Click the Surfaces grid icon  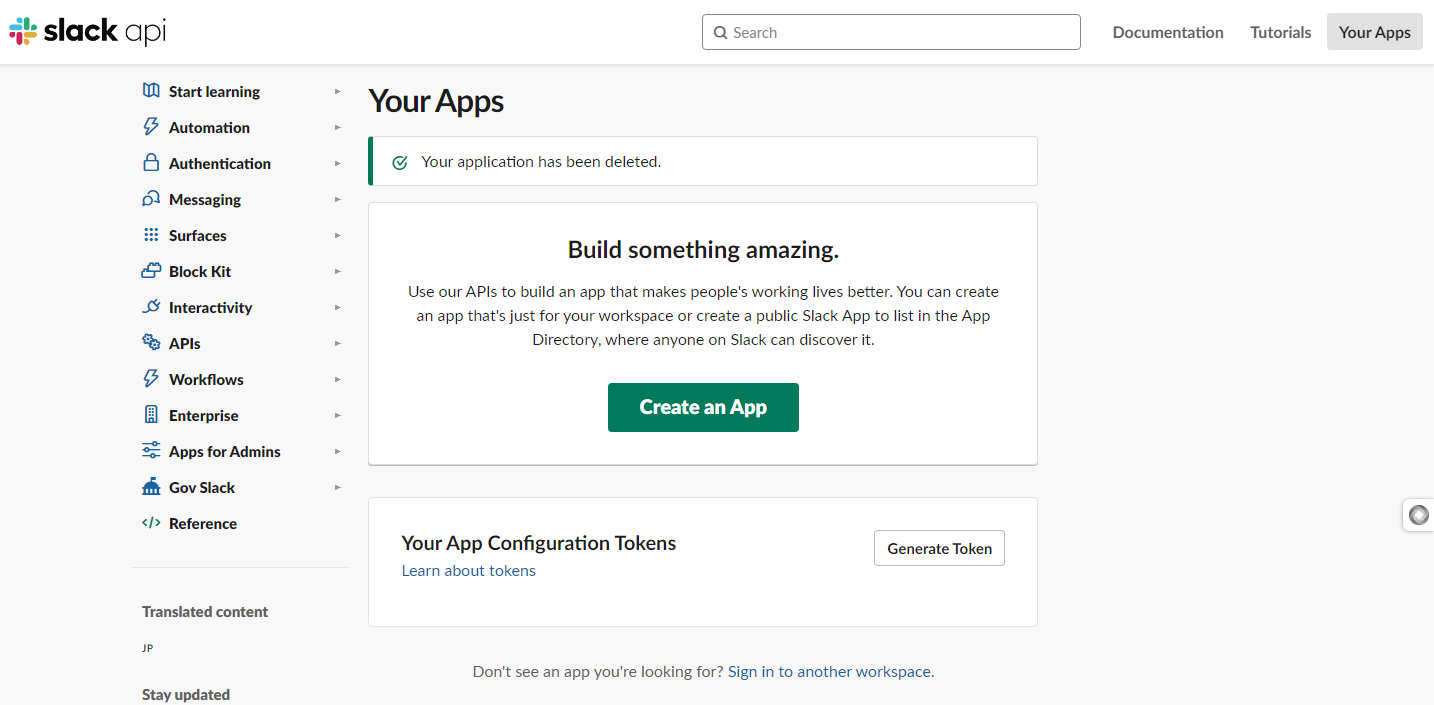[151, 235]
